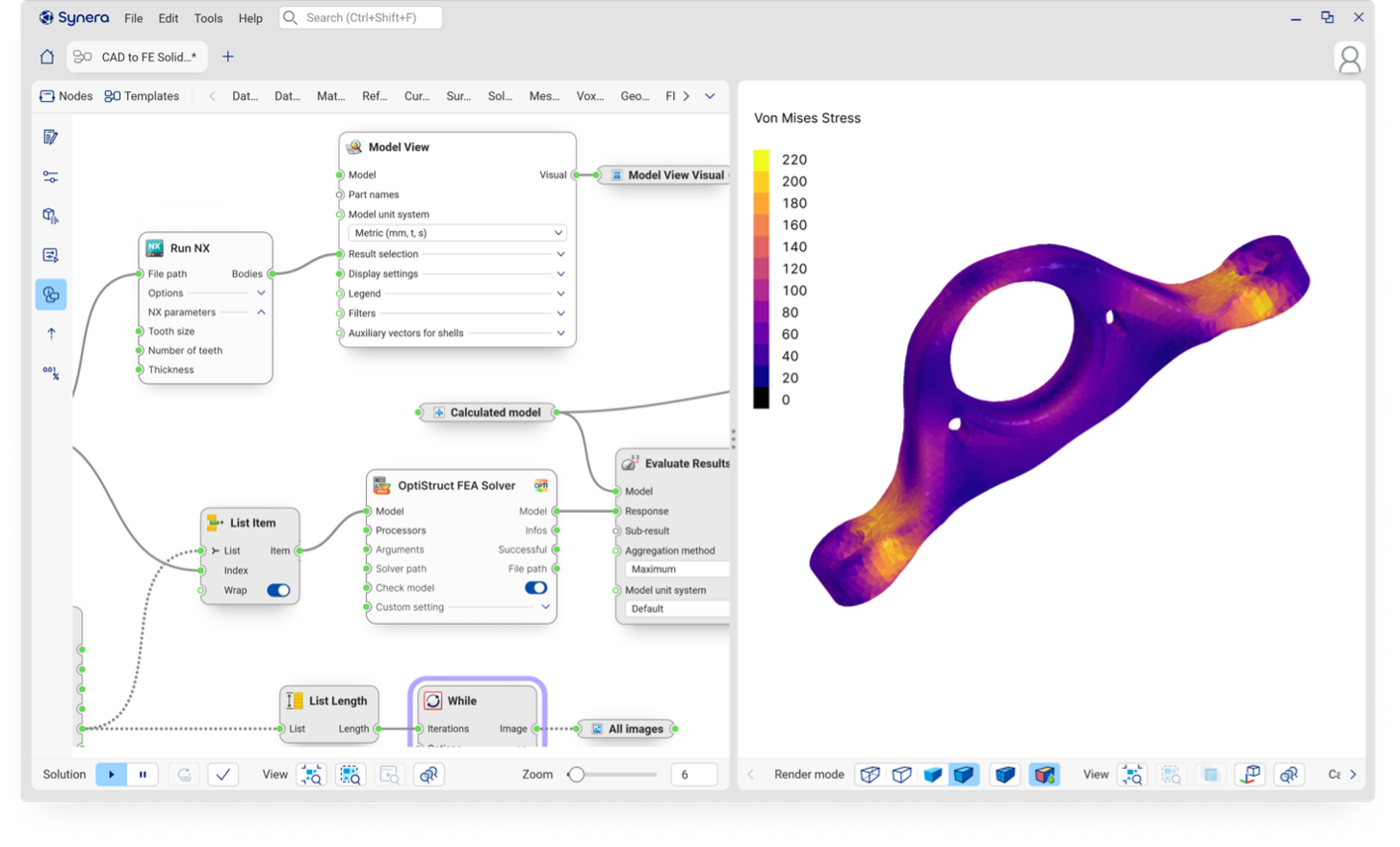Pause the solution playback
Image resolution: width=1400 pixels, height=847 pixels.
[143, 774]
